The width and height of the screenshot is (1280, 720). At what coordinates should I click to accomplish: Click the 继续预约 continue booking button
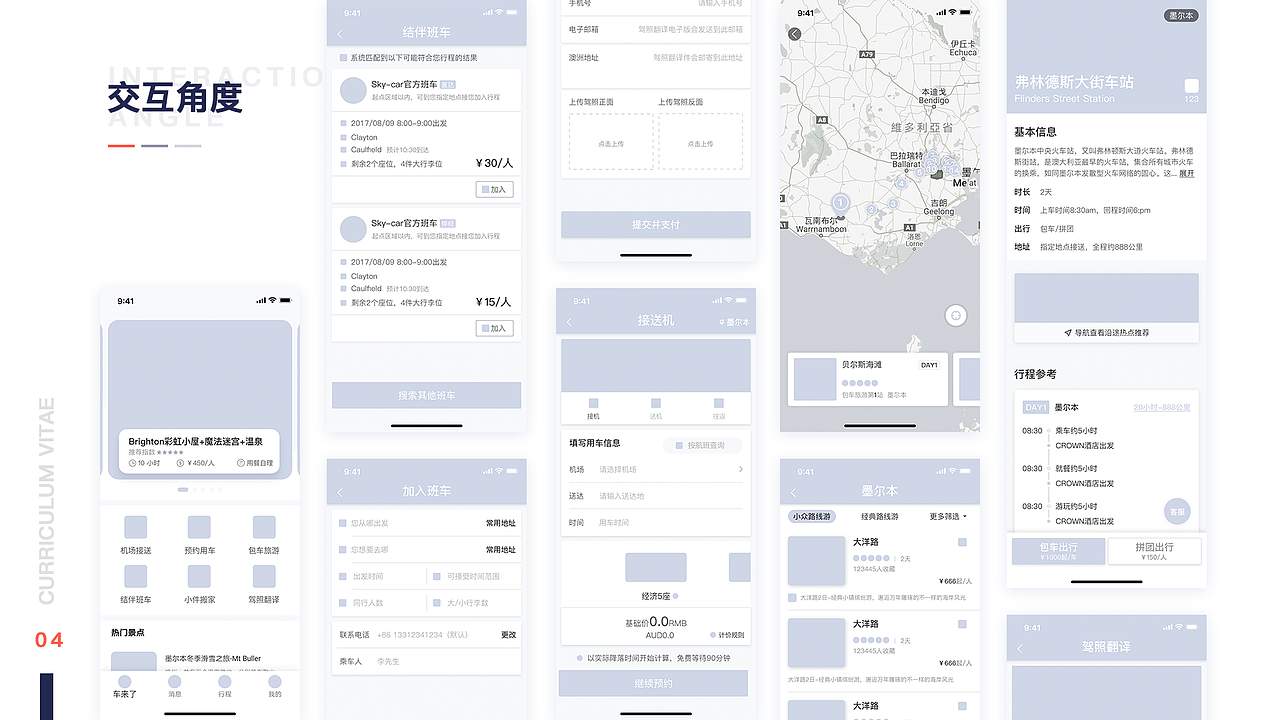pos(653,683)
